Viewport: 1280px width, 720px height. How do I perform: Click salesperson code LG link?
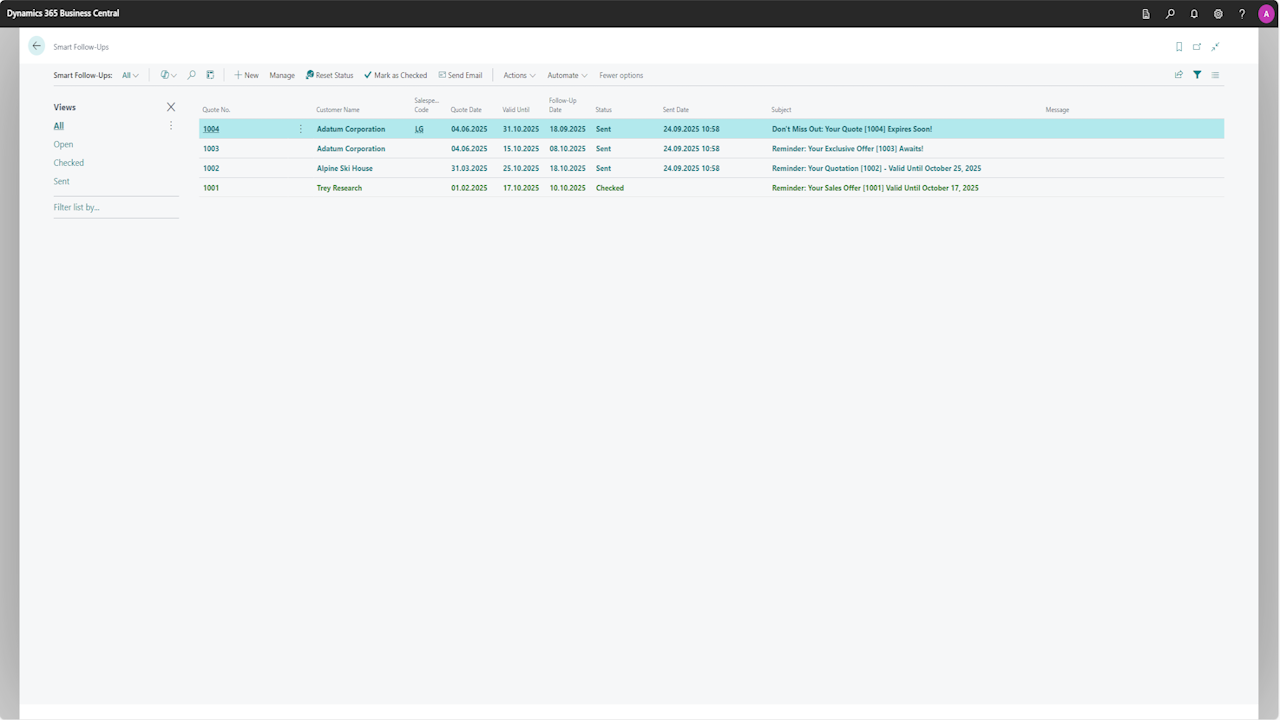[x=419, y=129]
